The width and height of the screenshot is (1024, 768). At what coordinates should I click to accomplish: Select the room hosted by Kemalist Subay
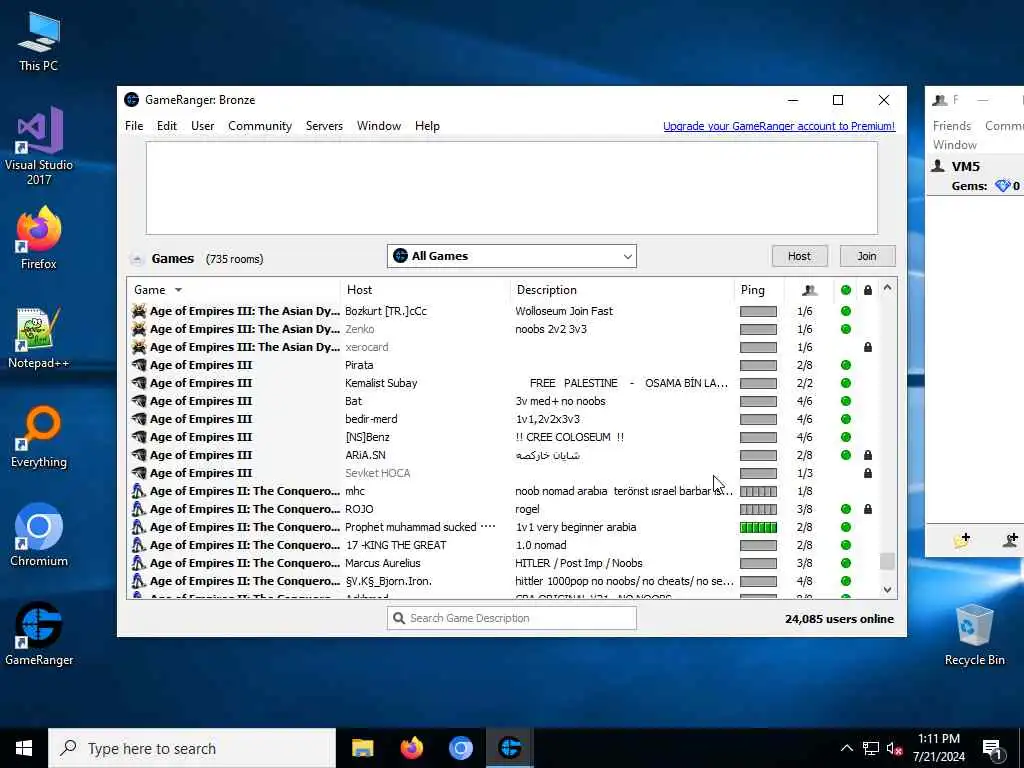coord(503,383)
